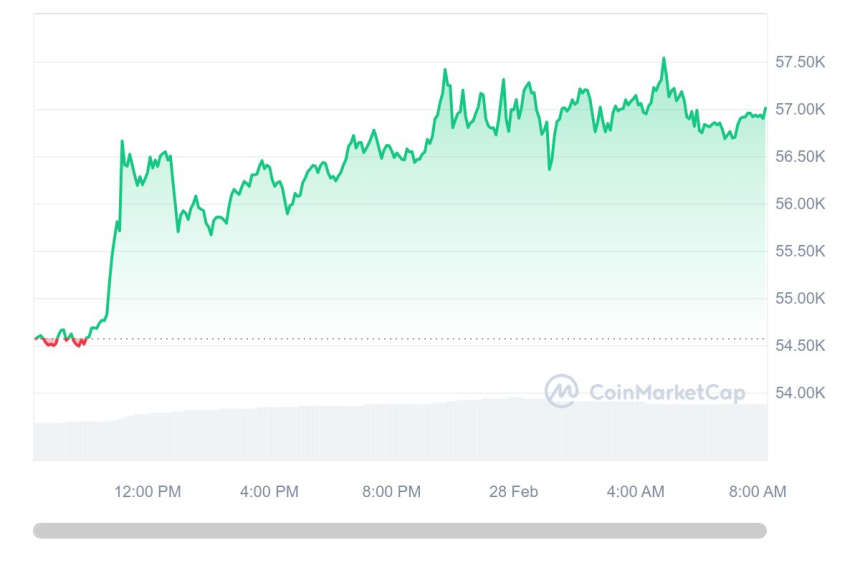This screenshot has width=860, height=573.
Task: Click the rightmost end of the green price line
Action: [765, 109]
